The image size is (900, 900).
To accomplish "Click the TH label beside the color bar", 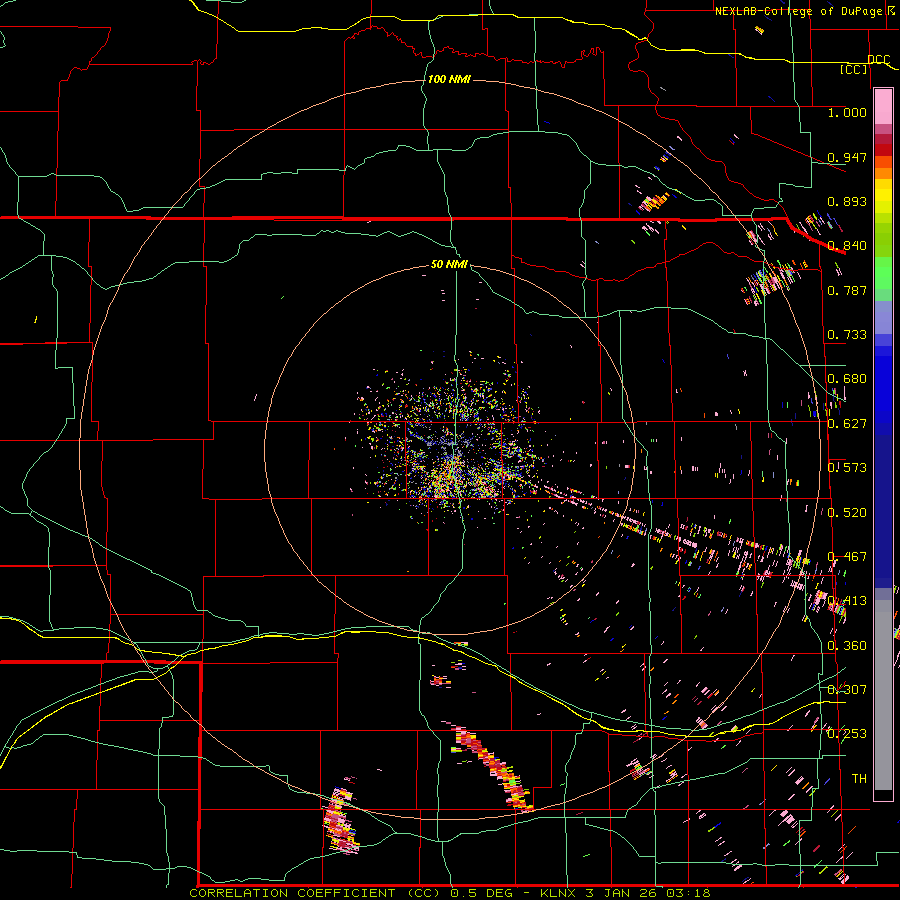I will pos(859,779).
